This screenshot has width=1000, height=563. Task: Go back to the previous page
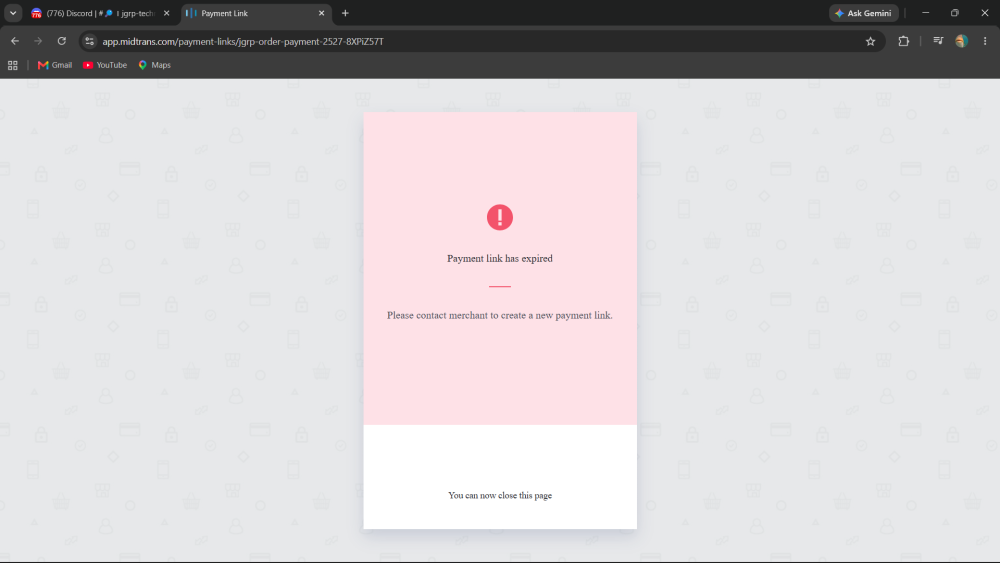coord(15,41)
